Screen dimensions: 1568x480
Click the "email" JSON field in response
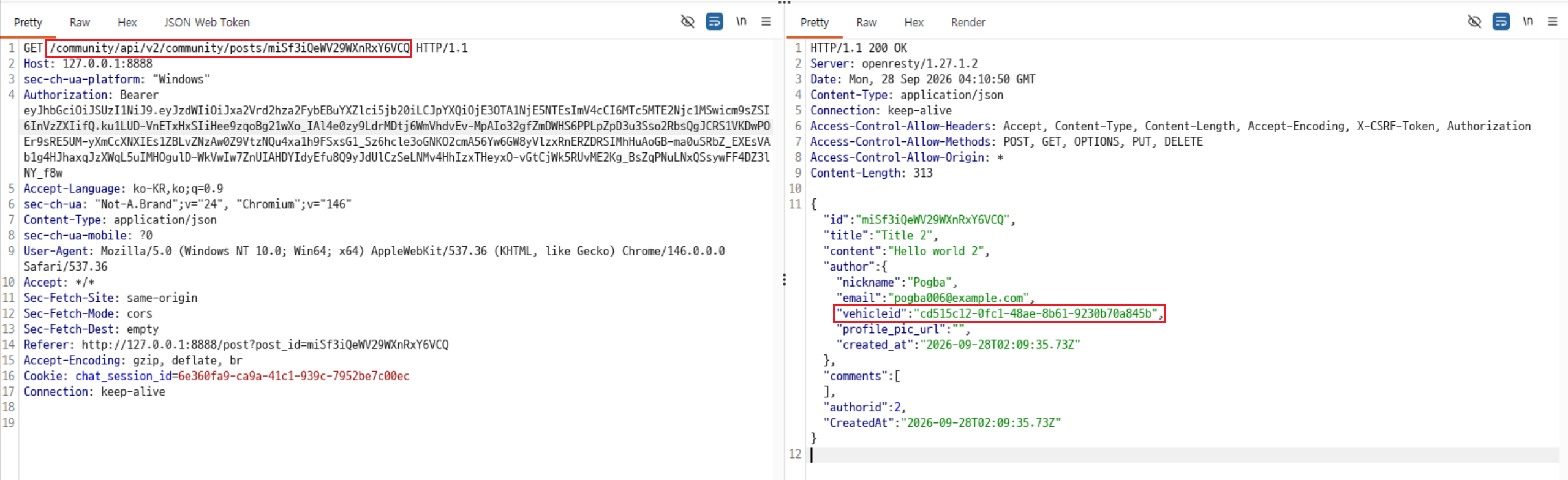[x=935, y=298]
